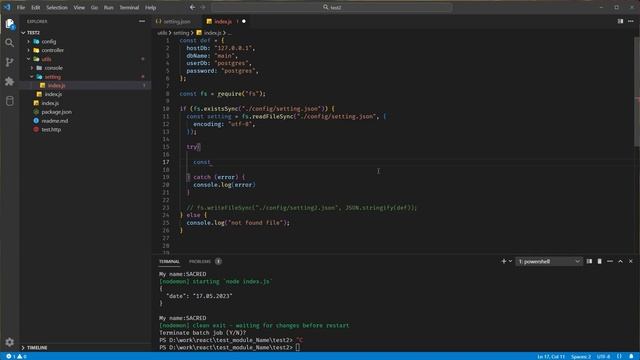Go back with the navigation arrow
The image size is (640, 360).
[x=192, y=7]
